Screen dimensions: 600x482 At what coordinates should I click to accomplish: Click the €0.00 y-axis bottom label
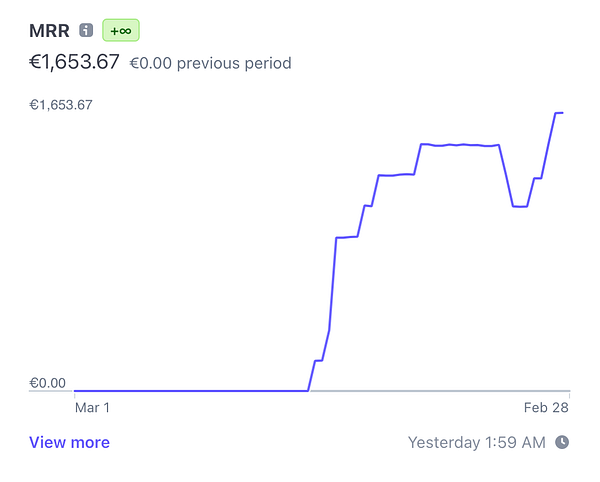pos(47,383)
